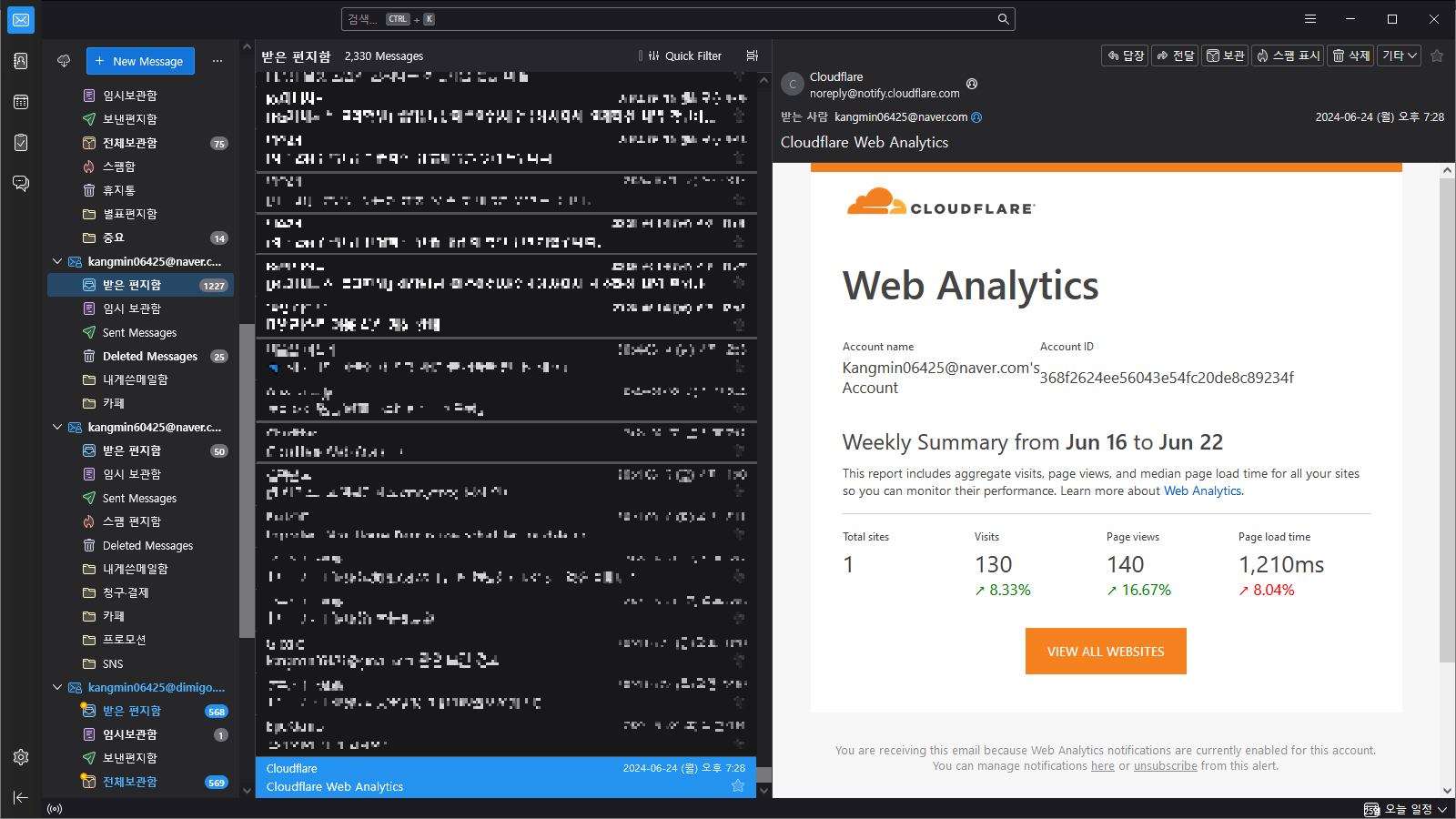Screen dimensions: 1456x819
Task: Star the opened Cloudflare message in header
Action: (1437, 56)
